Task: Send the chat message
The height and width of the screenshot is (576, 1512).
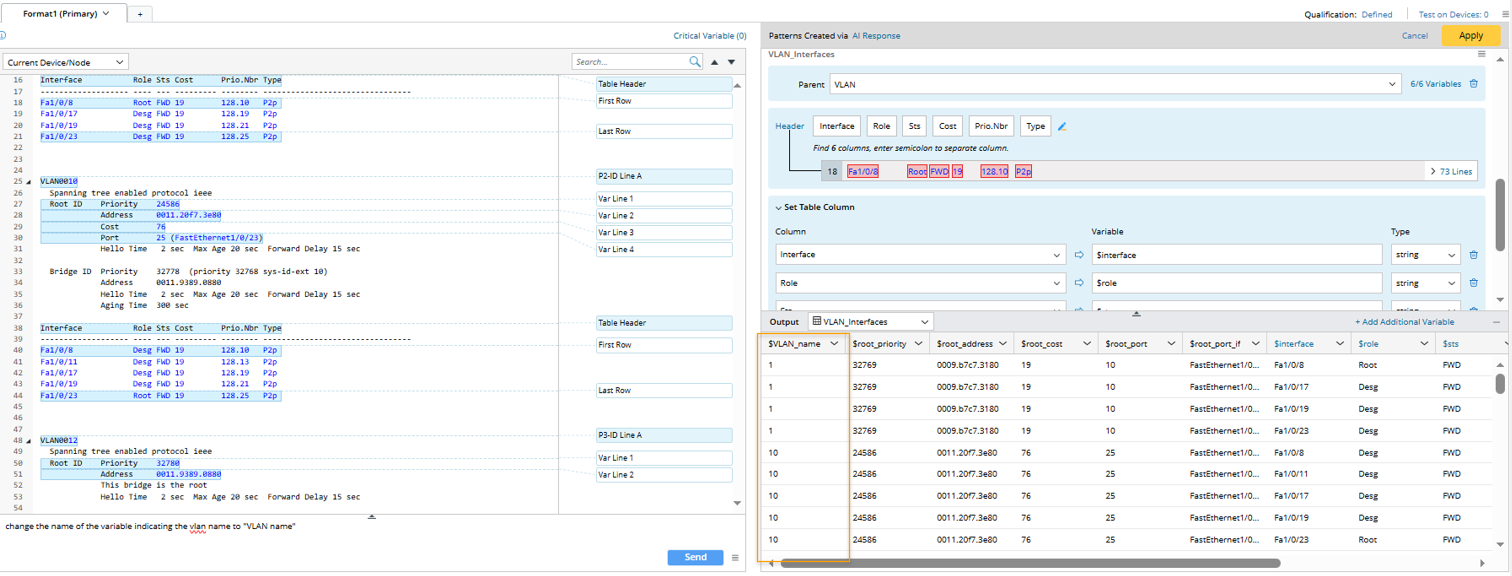Action: (695, 558)
